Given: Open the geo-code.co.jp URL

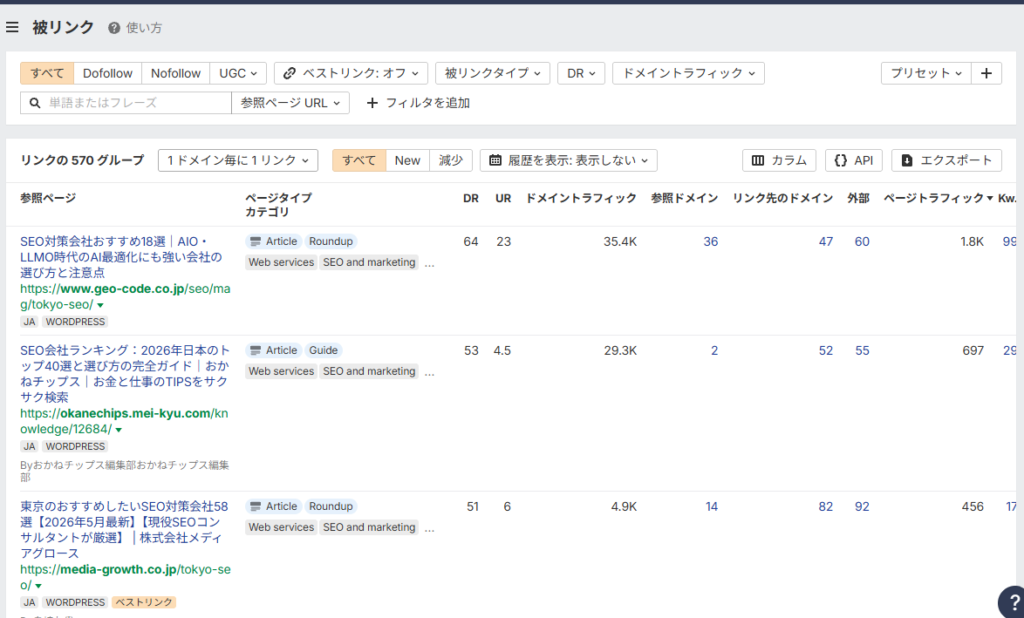Looking at the screenshot, I should click(x=125, y=297).
